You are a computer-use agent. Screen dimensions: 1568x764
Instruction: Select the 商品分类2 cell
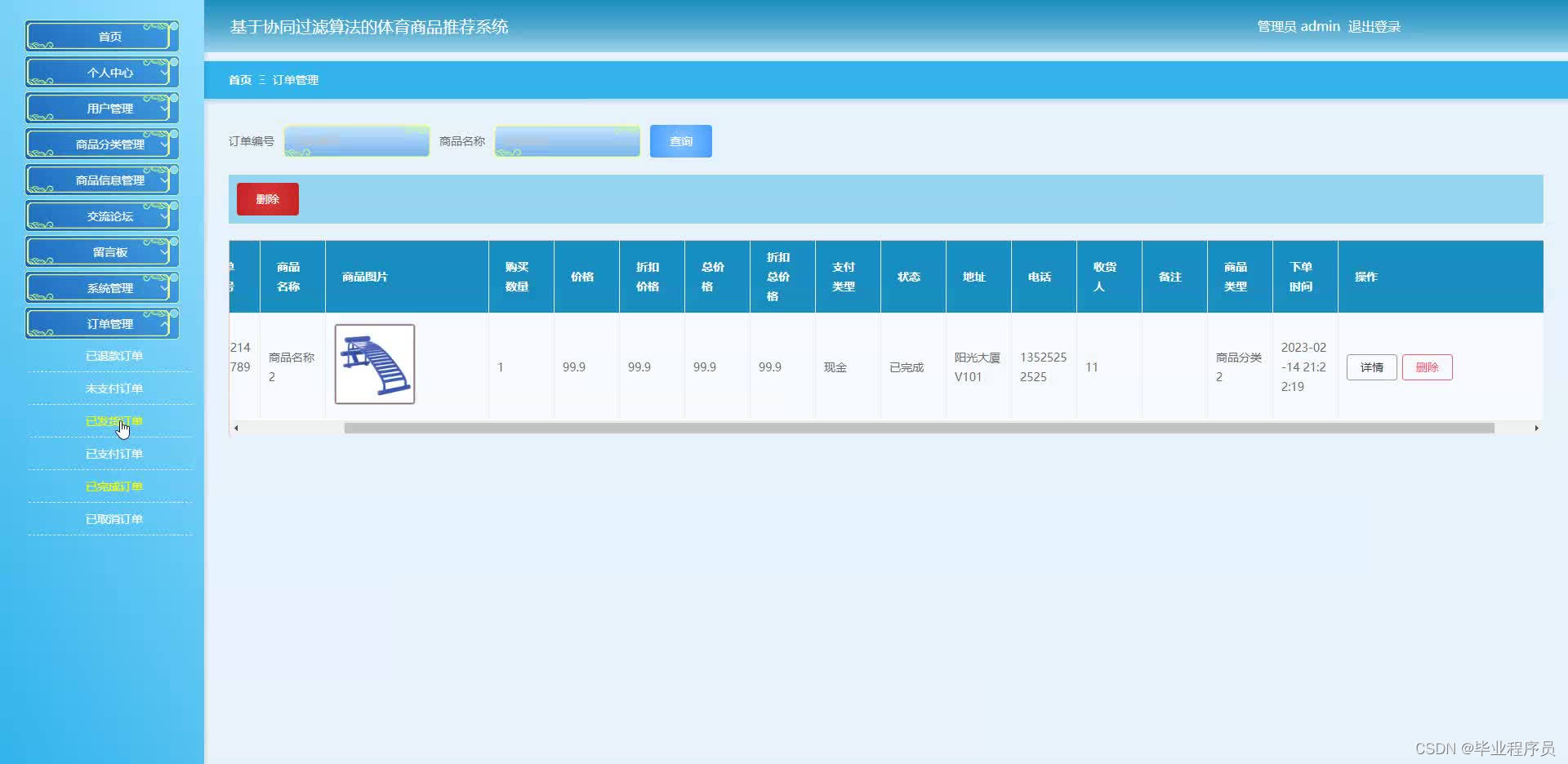click(1240, 367)
